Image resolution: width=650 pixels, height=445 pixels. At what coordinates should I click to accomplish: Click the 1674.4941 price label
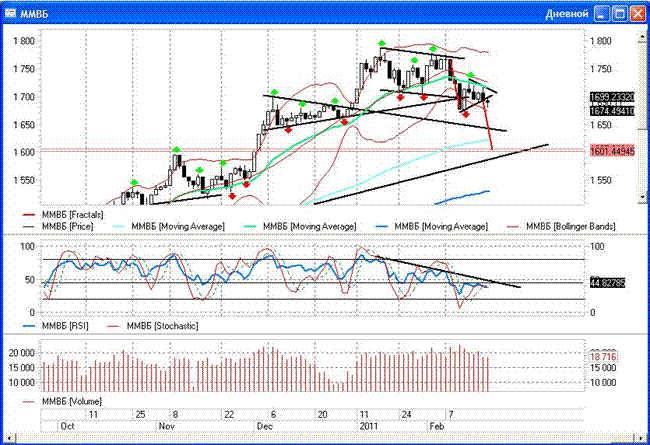612,111
